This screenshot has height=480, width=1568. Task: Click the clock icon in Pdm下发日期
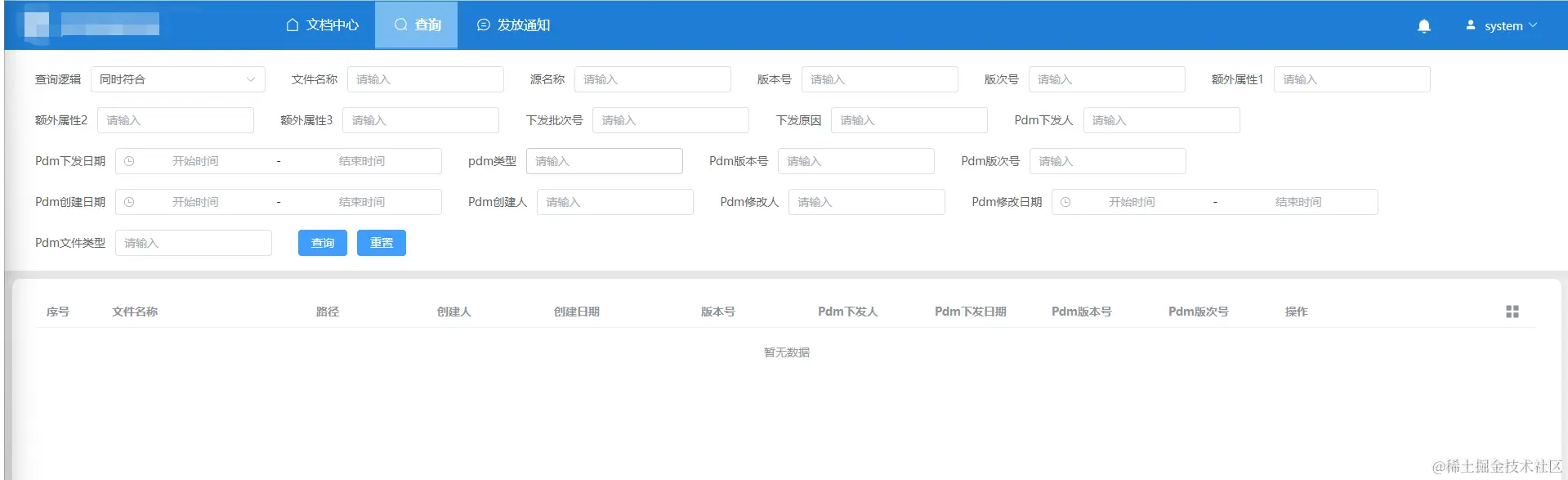click(x=129, y=161)
